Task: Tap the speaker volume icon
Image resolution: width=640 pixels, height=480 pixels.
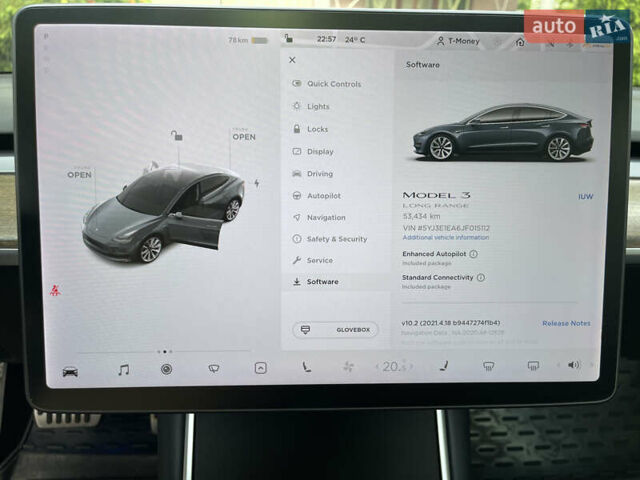Action: [x=573, y=365]
